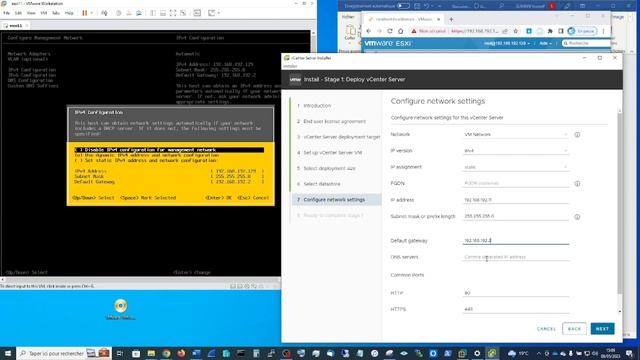Image resolution: width=640 pixels, height=360 pixels.
Task: Click the DNS servers input field
Action: point(516,257)
